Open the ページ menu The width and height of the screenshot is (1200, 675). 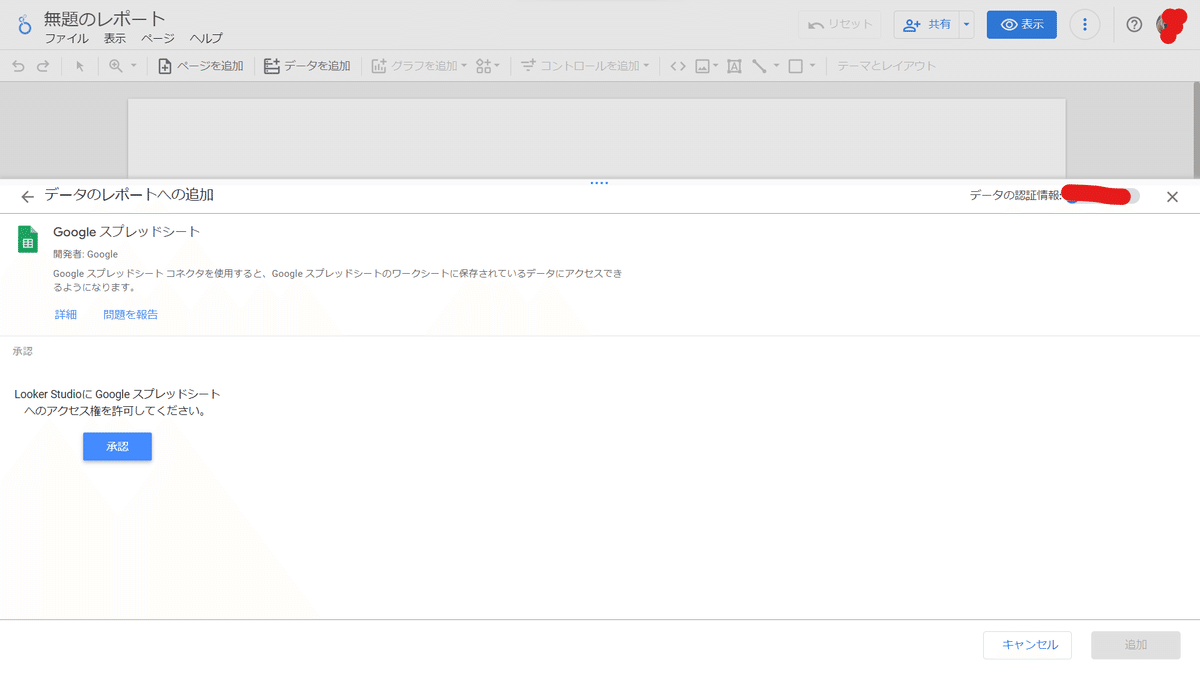[x=158, y=39]
